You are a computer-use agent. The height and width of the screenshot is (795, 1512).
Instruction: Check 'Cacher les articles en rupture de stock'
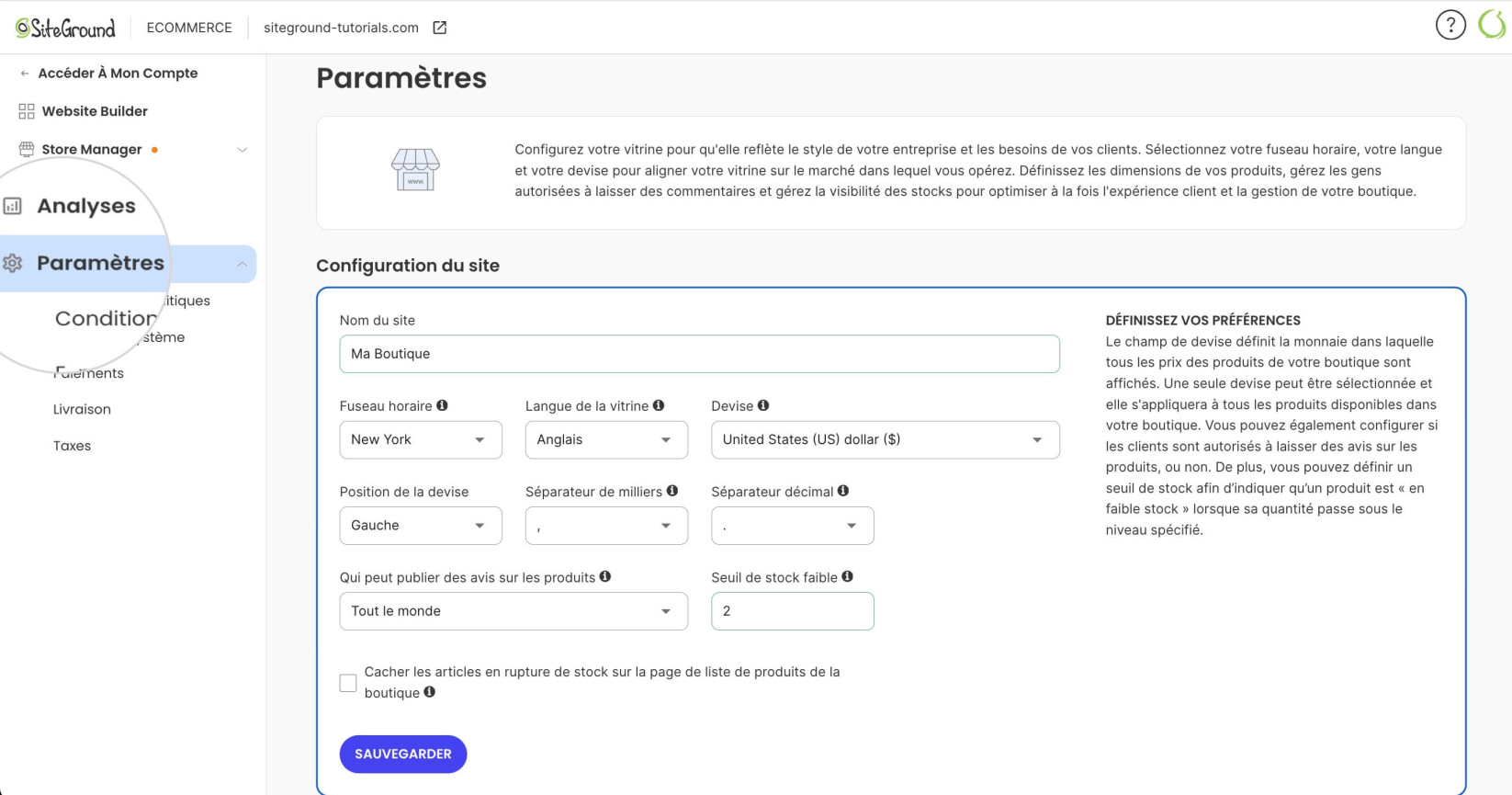point(348,683)
